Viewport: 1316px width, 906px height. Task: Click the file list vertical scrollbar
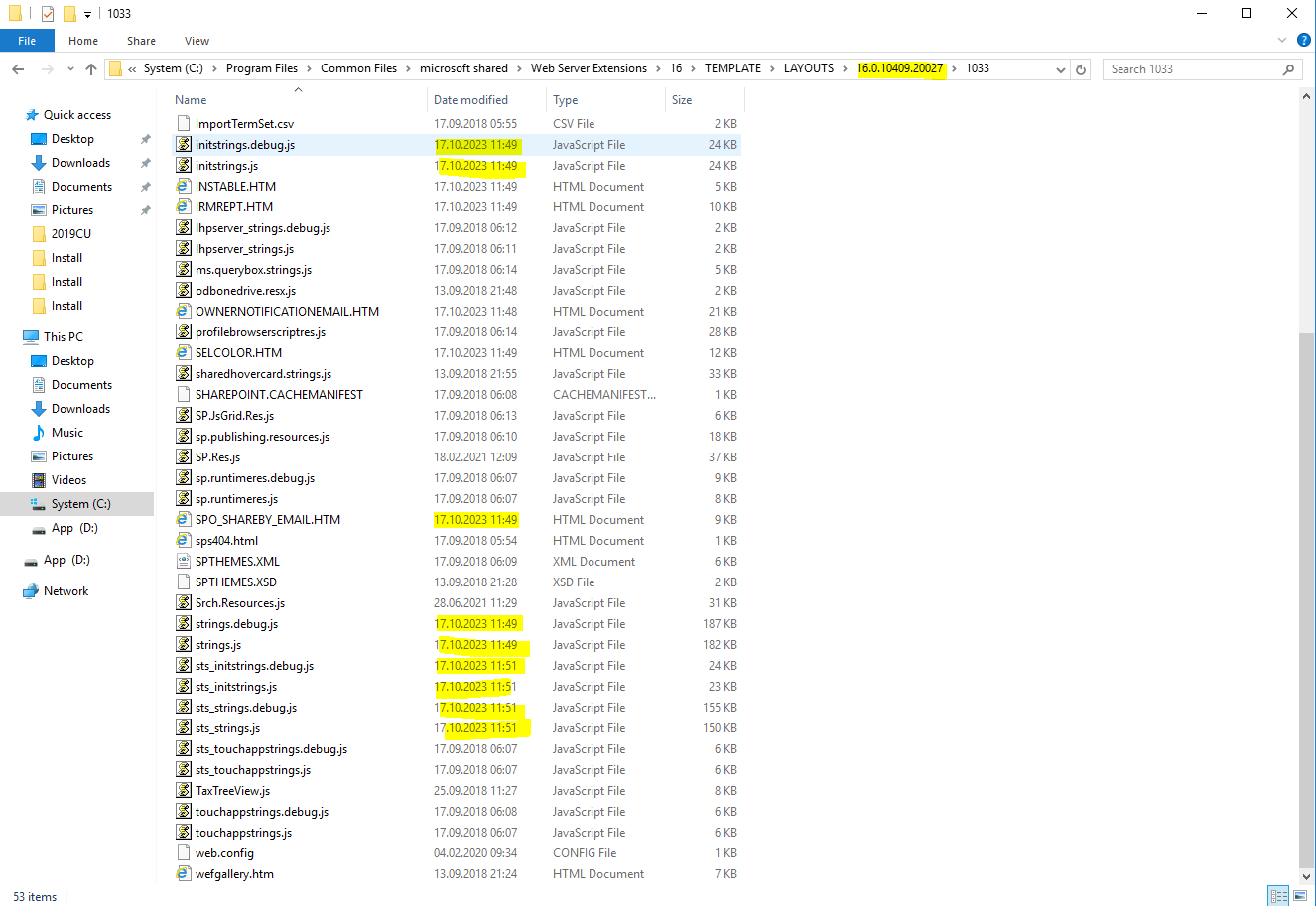pyautogui.click(x=1307, y=600)
